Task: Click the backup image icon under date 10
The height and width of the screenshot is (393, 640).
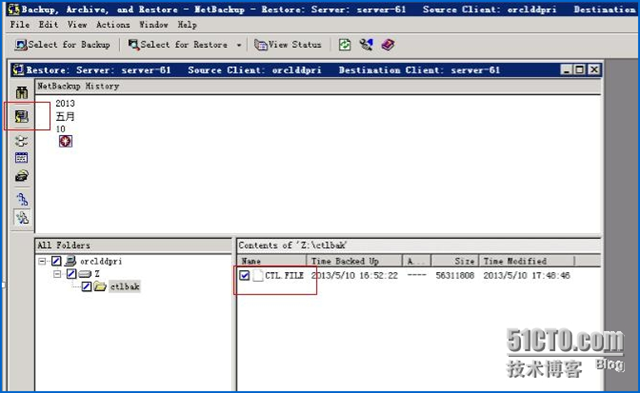Action: [x=65, y=141]
